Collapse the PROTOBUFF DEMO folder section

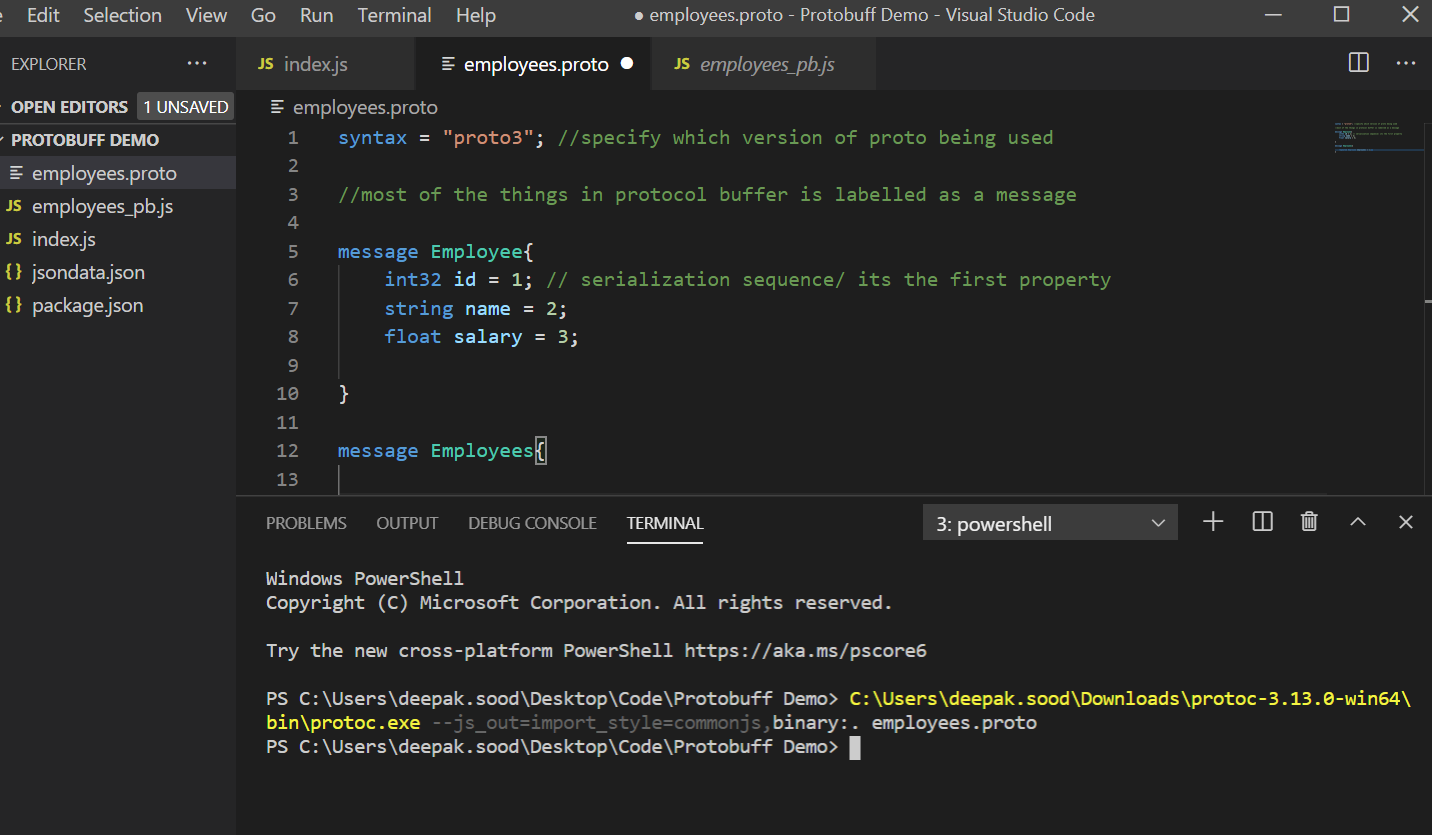coord(85,140)
